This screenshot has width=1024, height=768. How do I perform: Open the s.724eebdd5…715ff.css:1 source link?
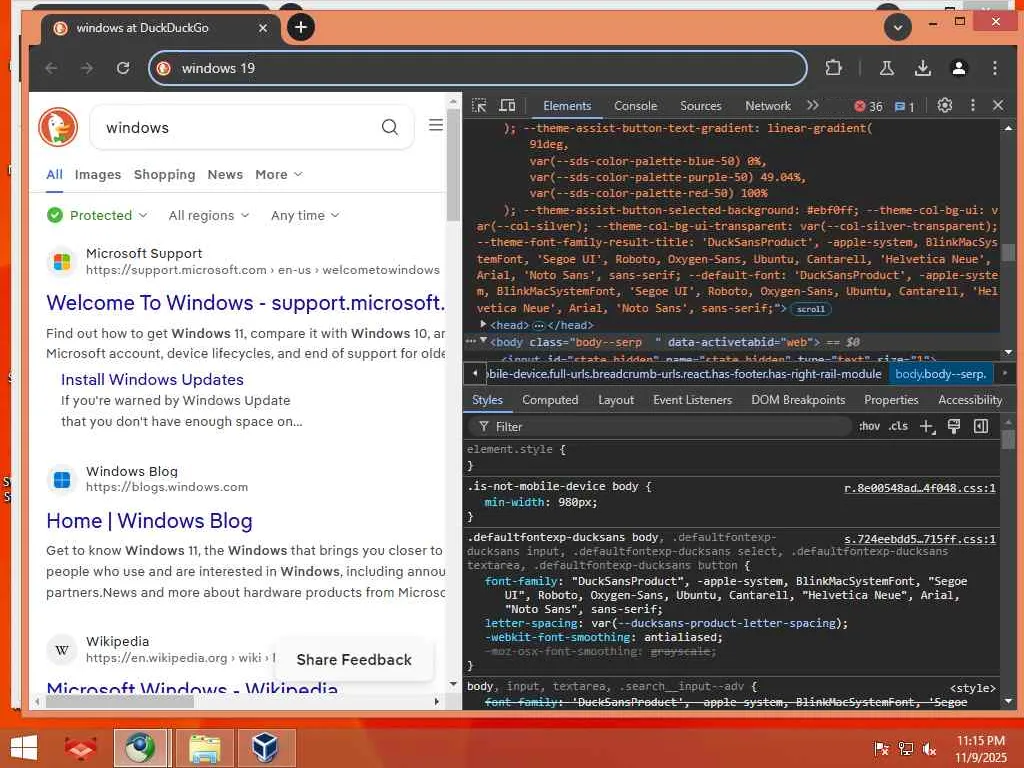(x=920, y=539)
